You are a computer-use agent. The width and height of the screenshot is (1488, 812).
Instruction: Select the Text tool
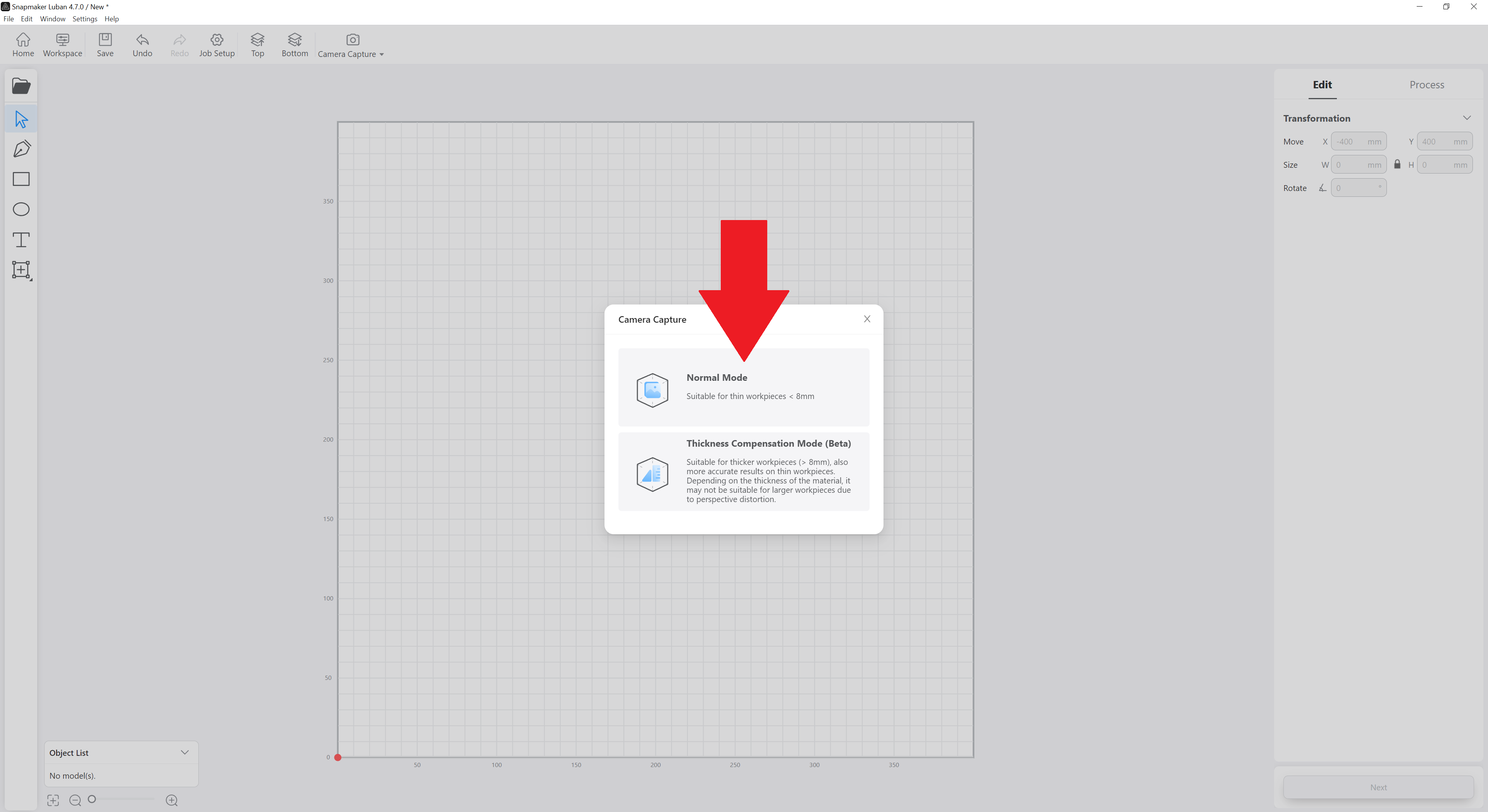coord(21,240)
